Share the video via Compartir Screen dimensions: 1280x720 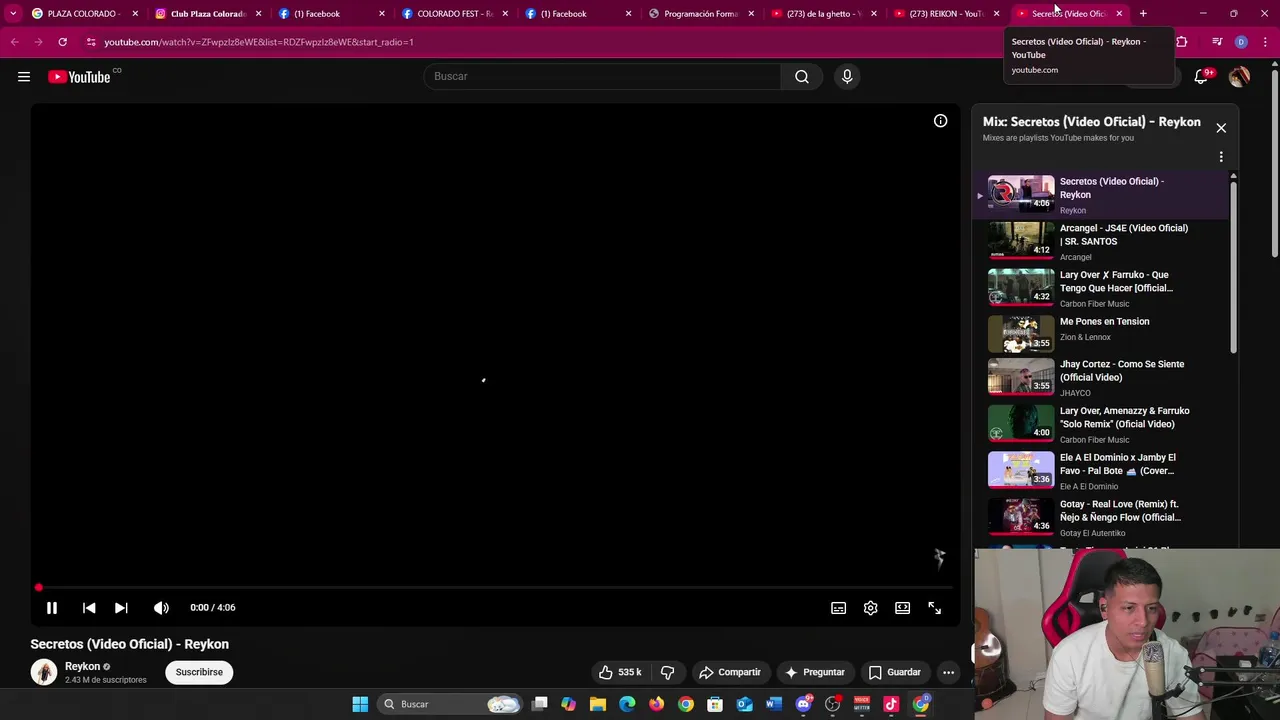730,672
